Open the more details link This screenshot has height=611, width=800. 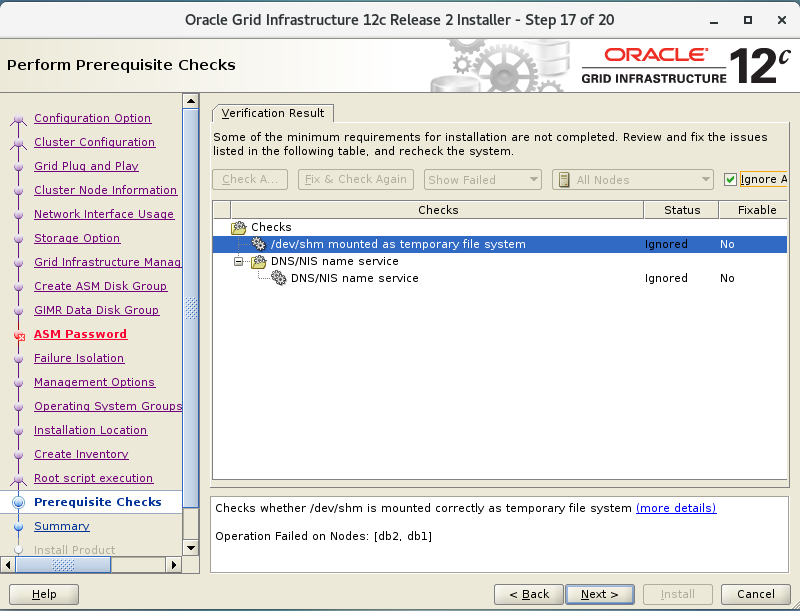pyautogui.click(x=676, y=508)
